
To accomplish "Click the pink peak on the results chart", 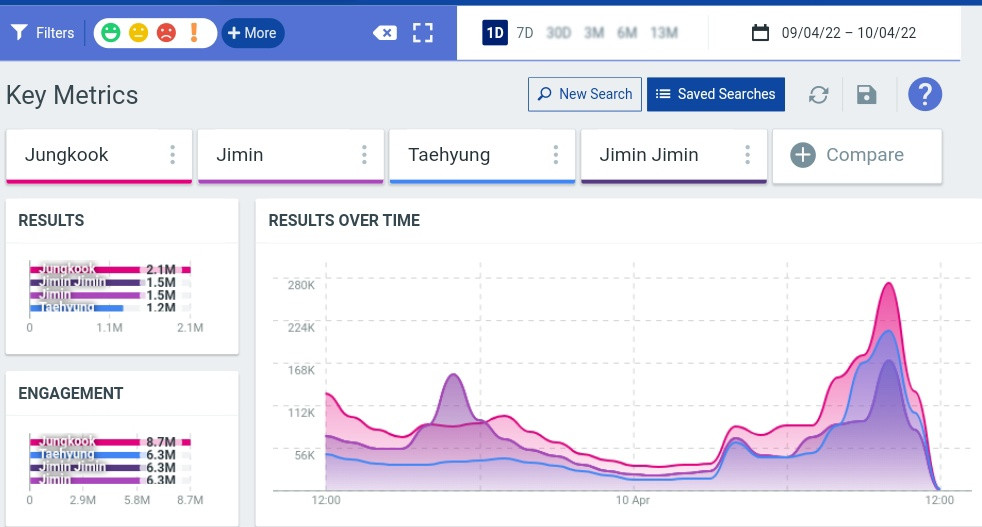I will 888,285.
